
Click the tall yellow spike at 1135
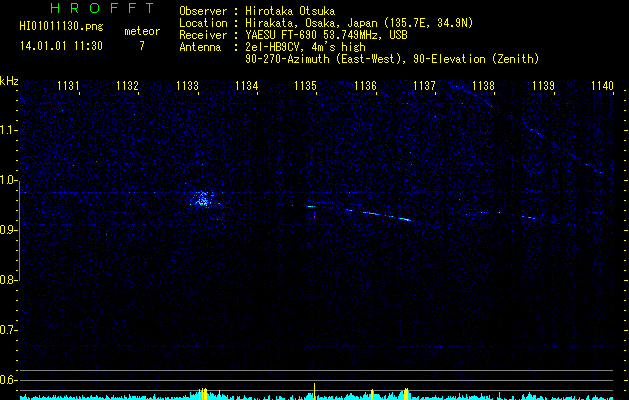[314, 391]
